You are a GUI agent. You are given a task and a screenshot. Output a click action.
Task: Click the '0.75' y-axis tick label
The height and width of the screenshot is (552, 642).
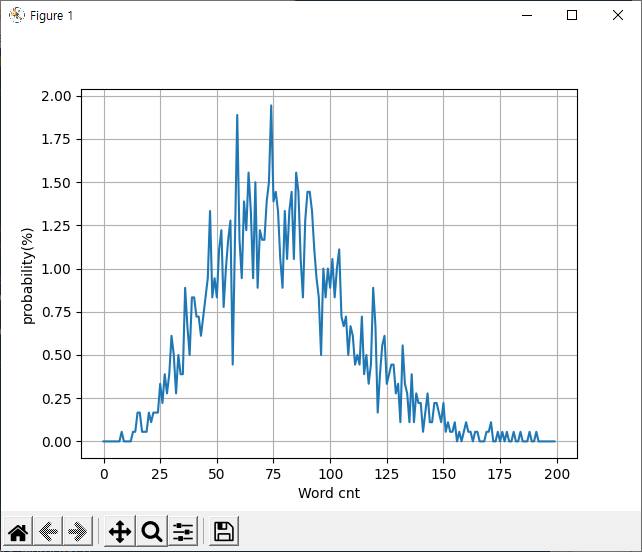56,312
